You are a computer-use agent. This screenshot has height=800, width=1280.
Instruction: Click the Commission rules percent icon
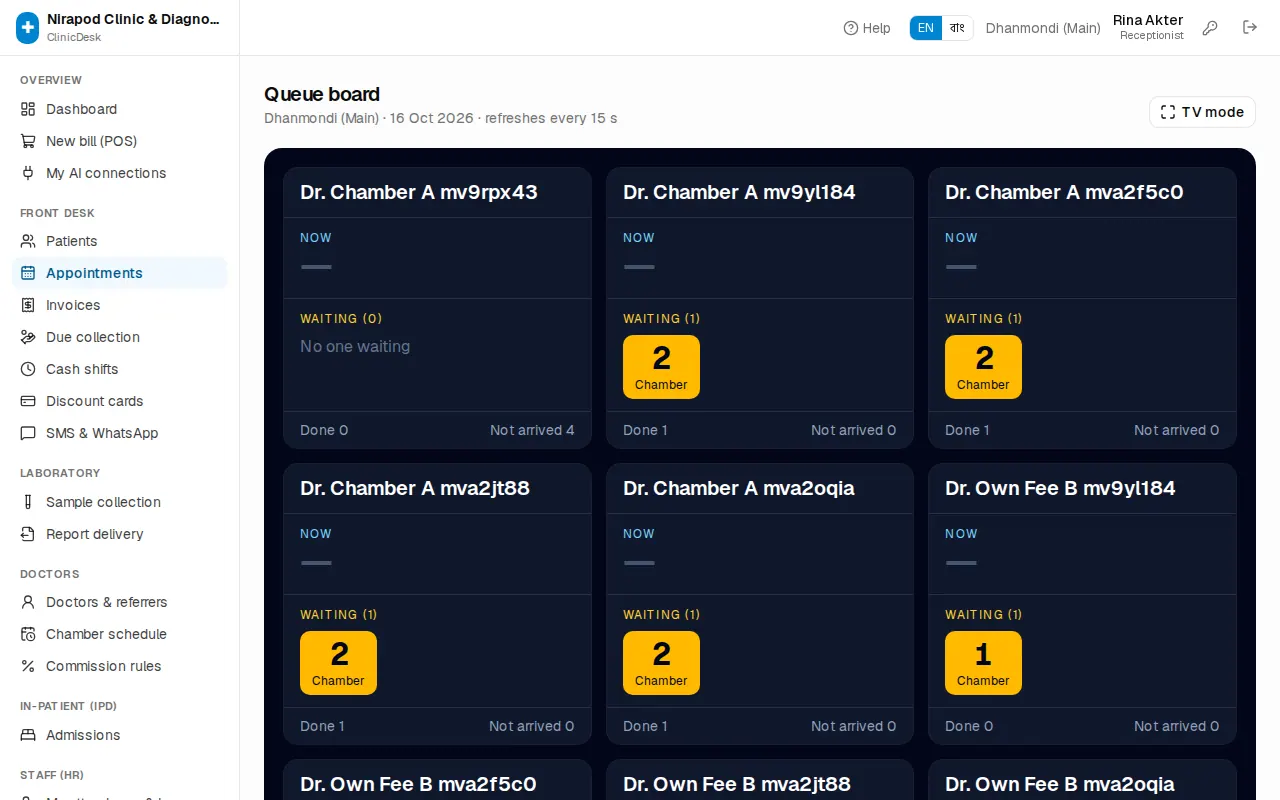28,666
